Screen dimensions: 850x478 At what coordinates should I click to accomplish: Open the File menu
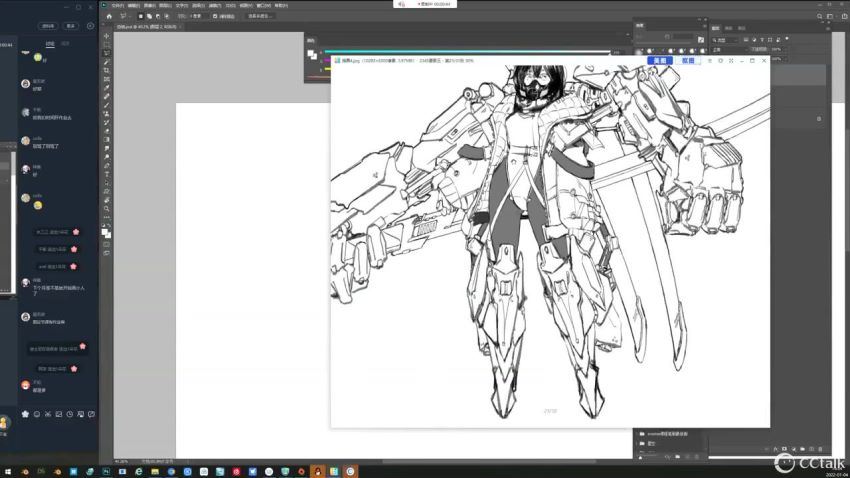click(x=118, y=5)
